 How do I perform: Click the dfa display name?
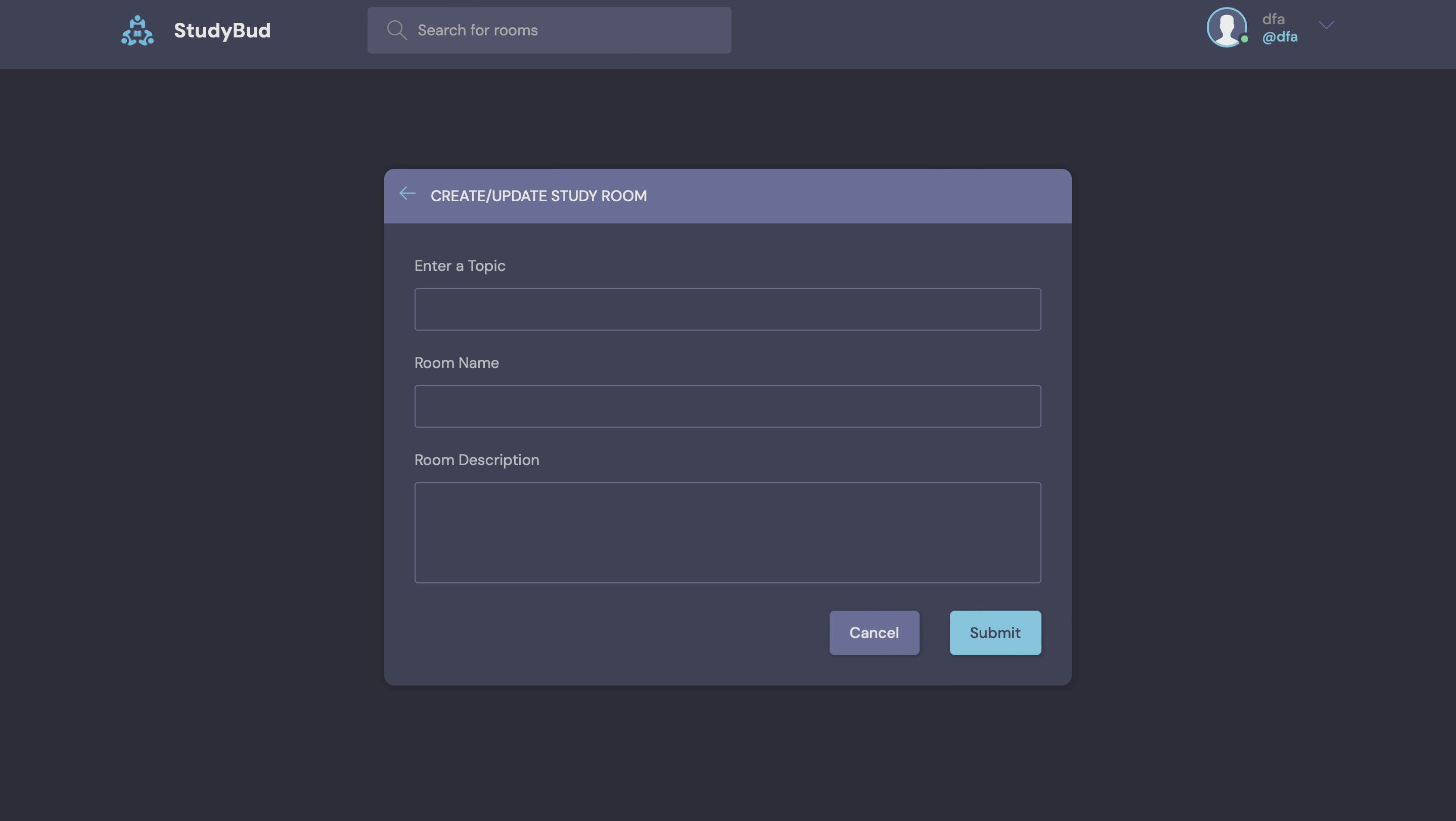1273,19
